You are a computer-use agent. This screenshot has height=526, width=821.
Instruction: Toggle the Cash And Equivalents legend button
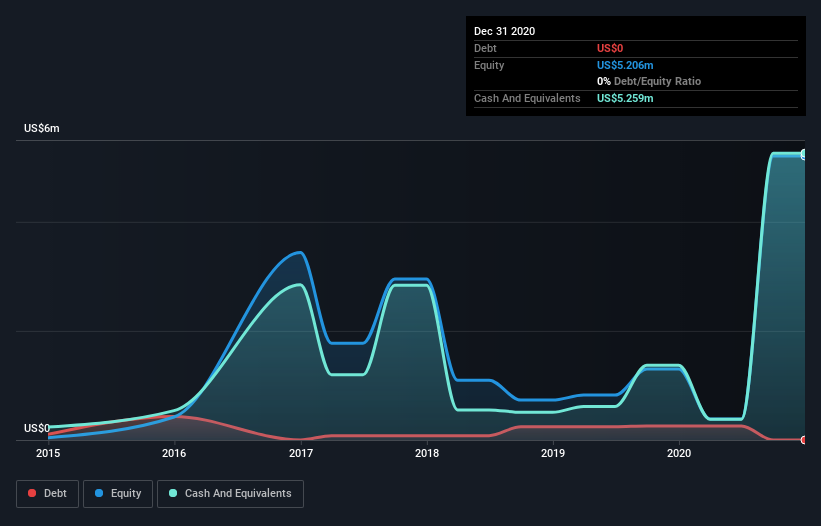click(x=230, y=494)
